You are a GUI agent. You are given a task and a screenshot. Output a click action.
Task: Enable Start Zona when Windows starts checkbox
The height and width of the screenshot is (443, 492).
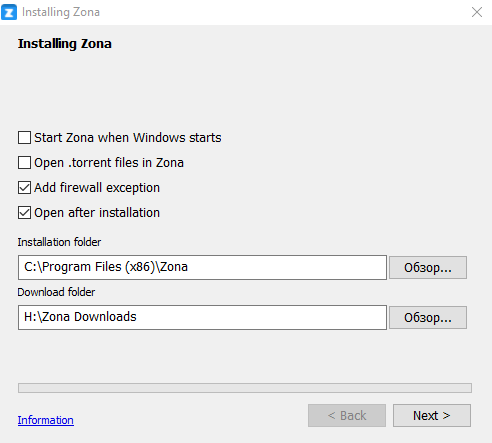[24, 137]
